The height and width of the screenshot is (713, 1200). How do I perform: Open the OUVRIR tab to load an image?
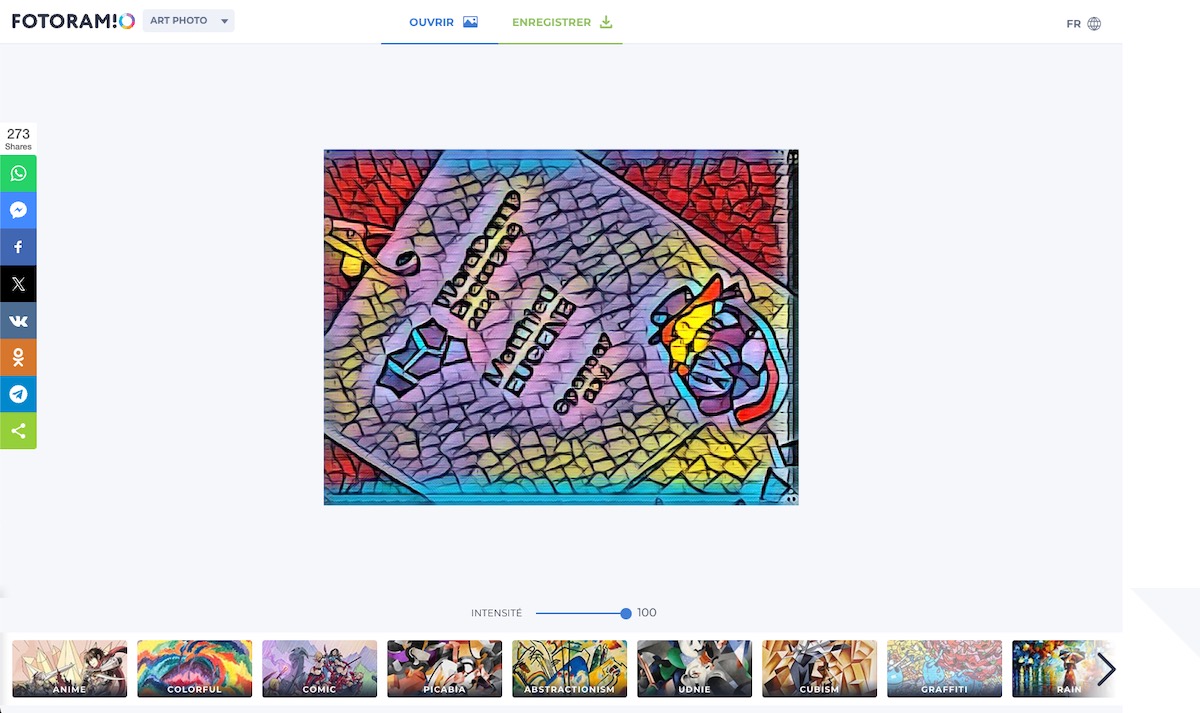pyautogui.click(x=440, y=22)
